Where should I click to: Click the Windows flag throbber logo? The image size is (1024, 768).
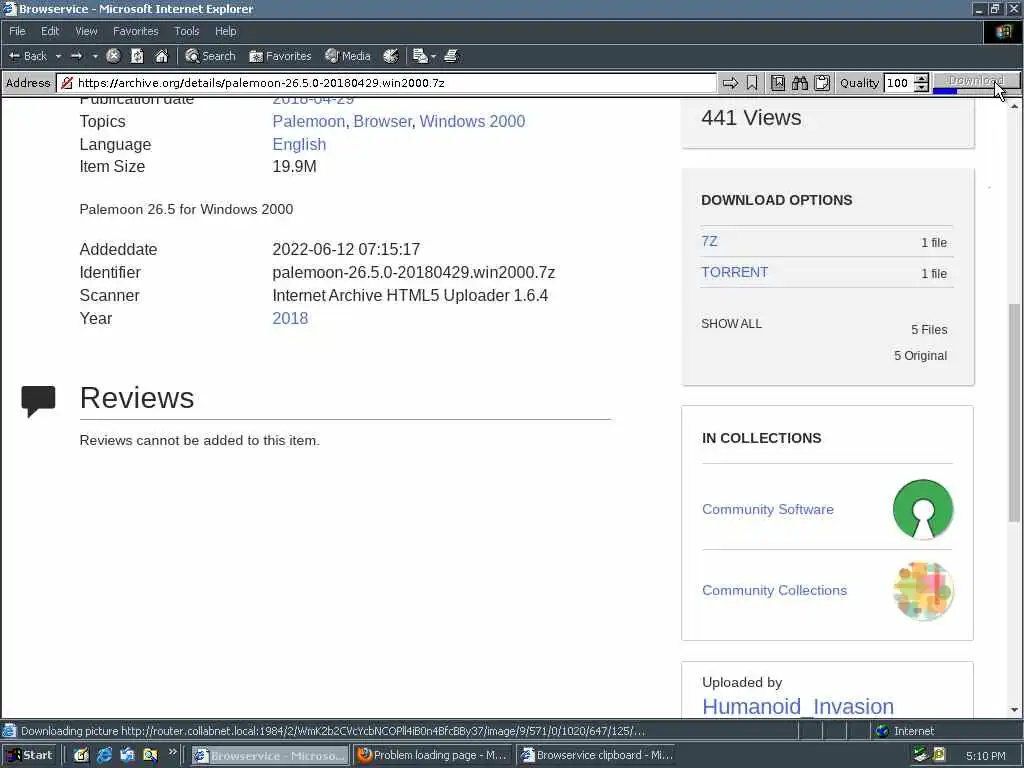point(1002,31)
